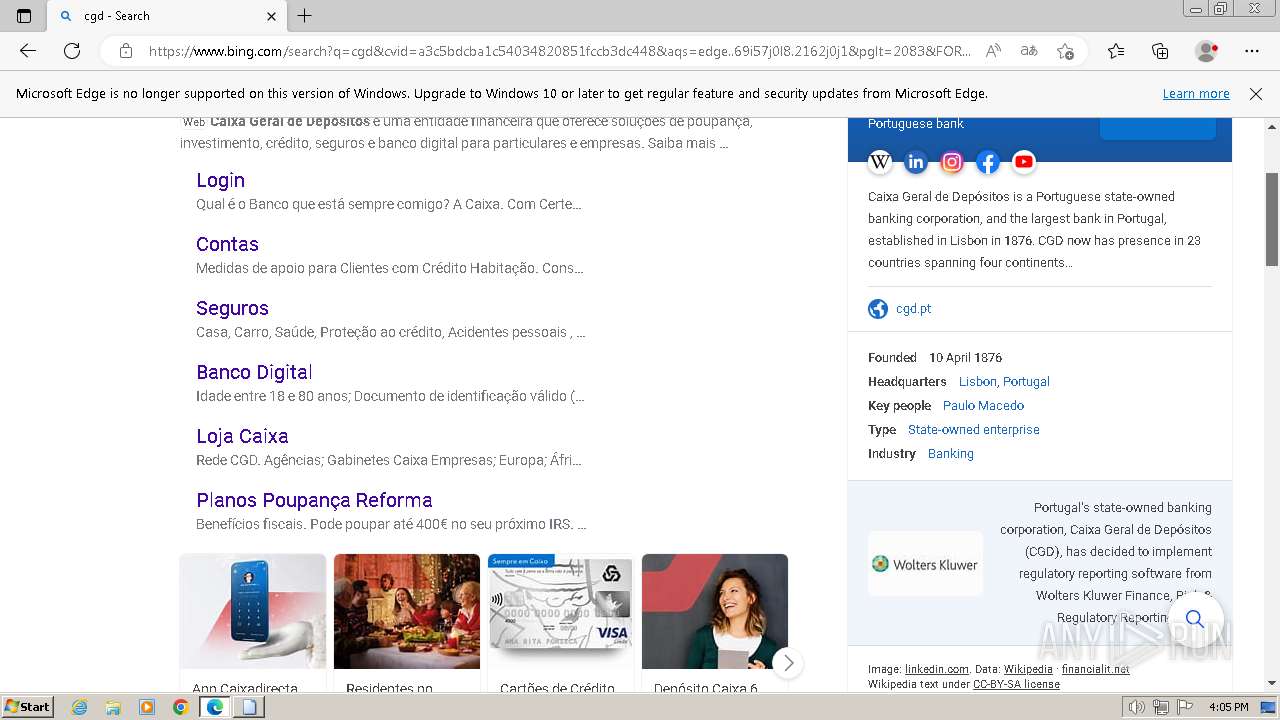Open a new tab with the plus icon
This screenshot has height=720, width=1280.
click(305, 16)
